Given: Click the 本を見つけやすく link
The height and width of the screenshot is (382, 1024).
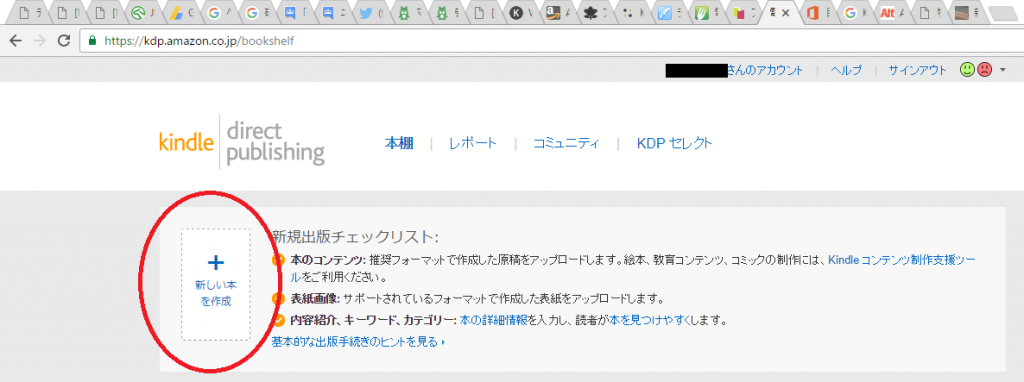Looking at the screenshot, I should pos(648,321).
